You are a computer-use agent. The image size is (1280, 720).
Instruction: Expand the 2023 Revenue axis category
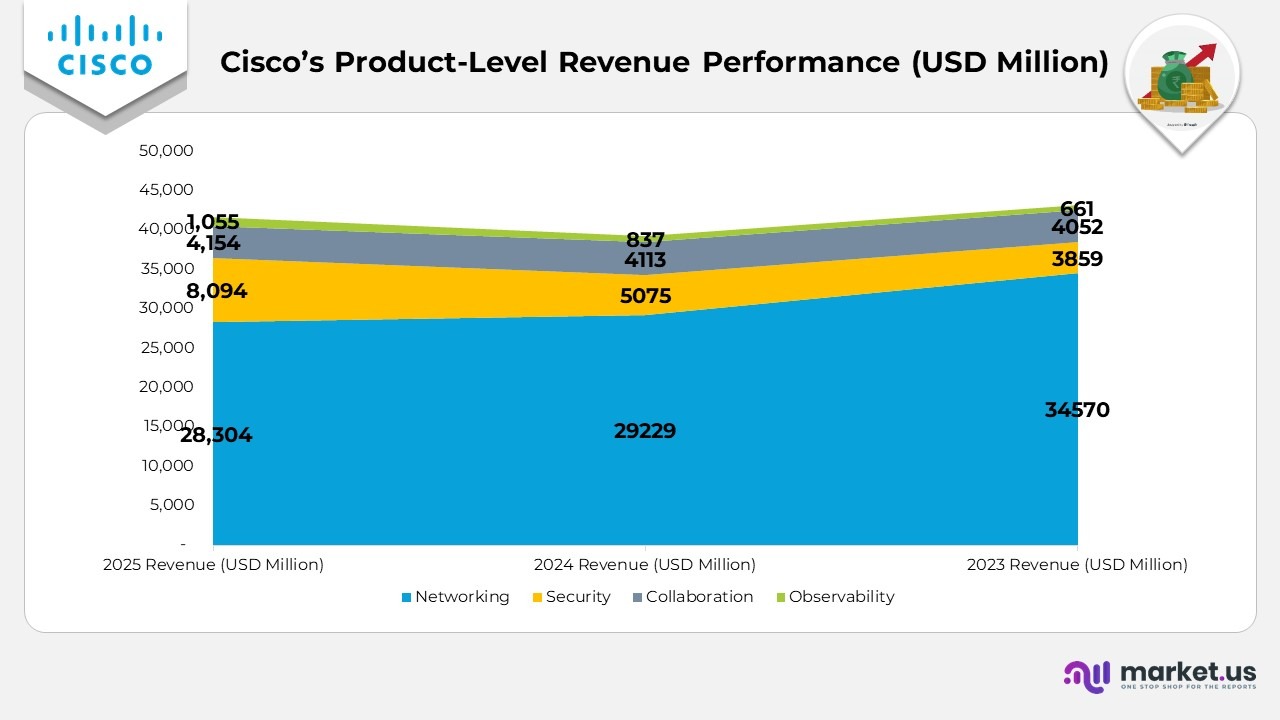[x=1077, y=565]
